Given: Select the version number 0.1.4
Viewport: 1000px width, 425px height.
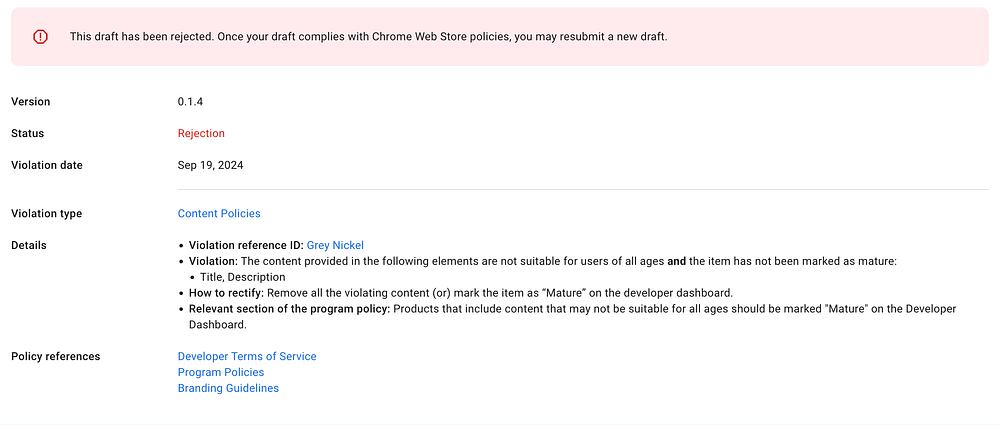Looking at the screenshot, I should pyautogui.click(x=190, y=101).
